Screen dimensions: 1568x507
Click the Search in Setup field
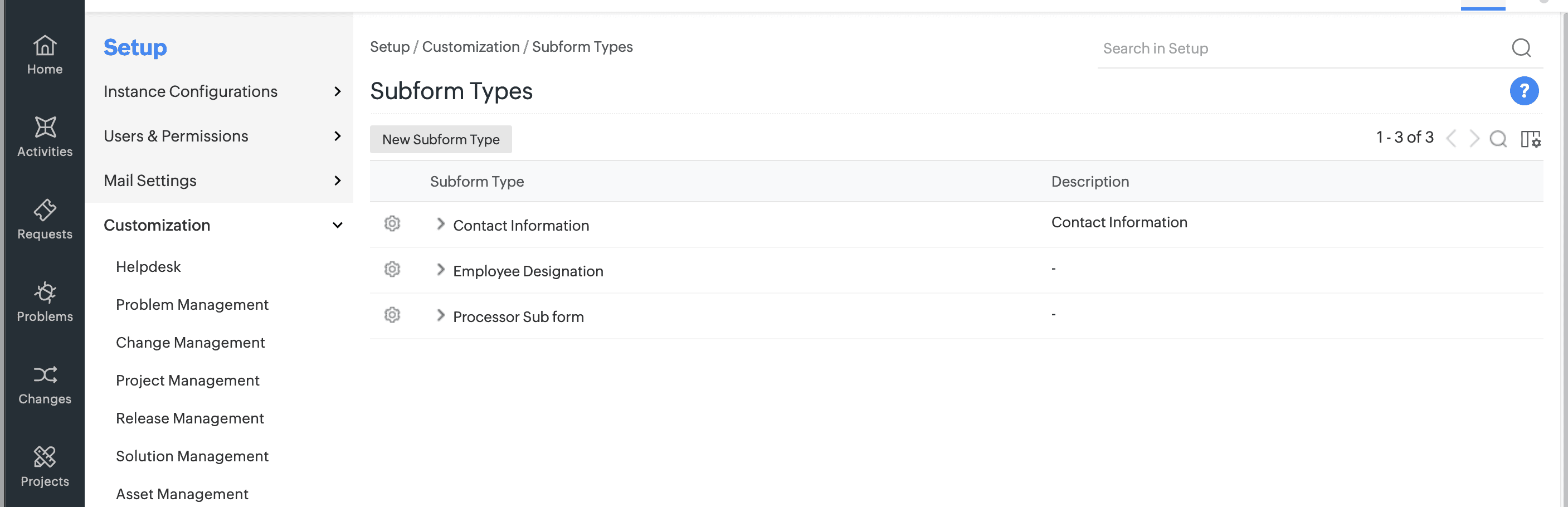[x=1303, y=48]
